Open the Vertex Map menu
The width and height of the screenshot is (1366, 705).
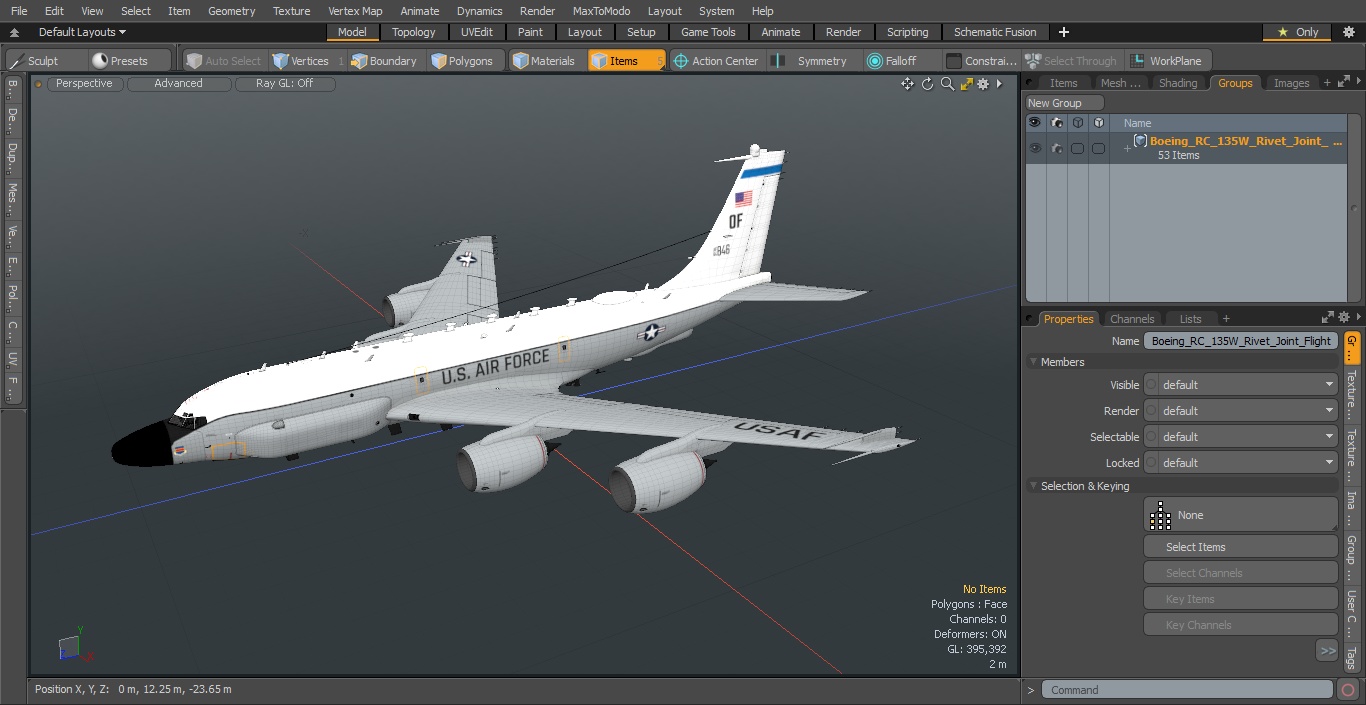pyautogui.click(x=355, y=11)
